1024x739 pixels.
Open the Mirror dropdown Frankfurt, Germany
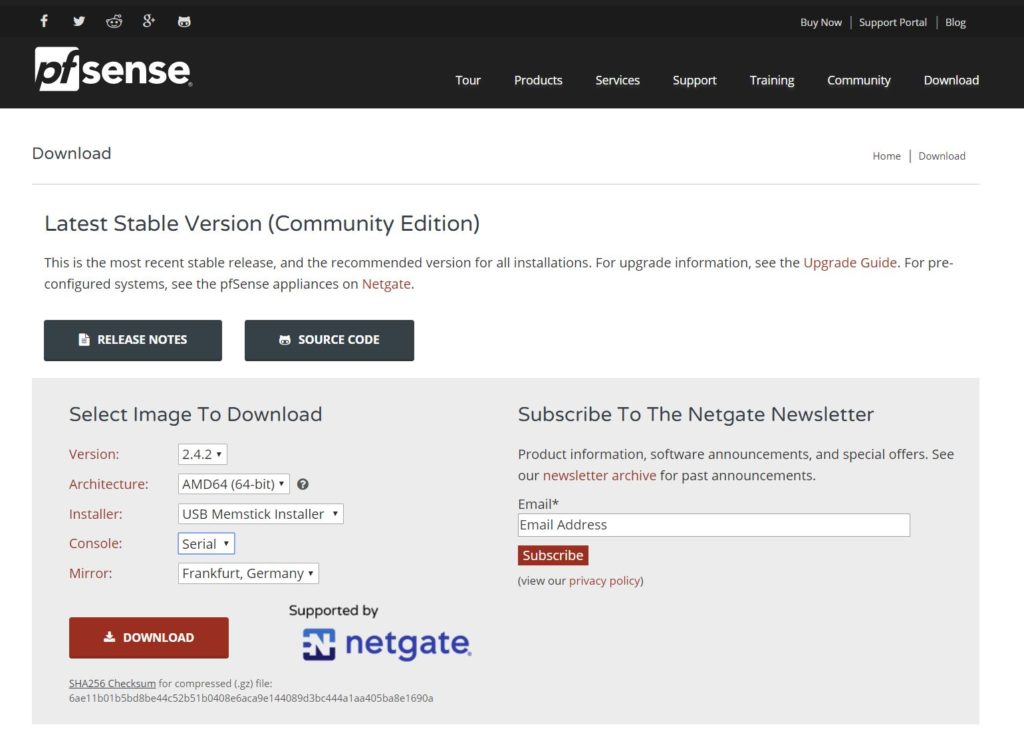click(248, 573)
